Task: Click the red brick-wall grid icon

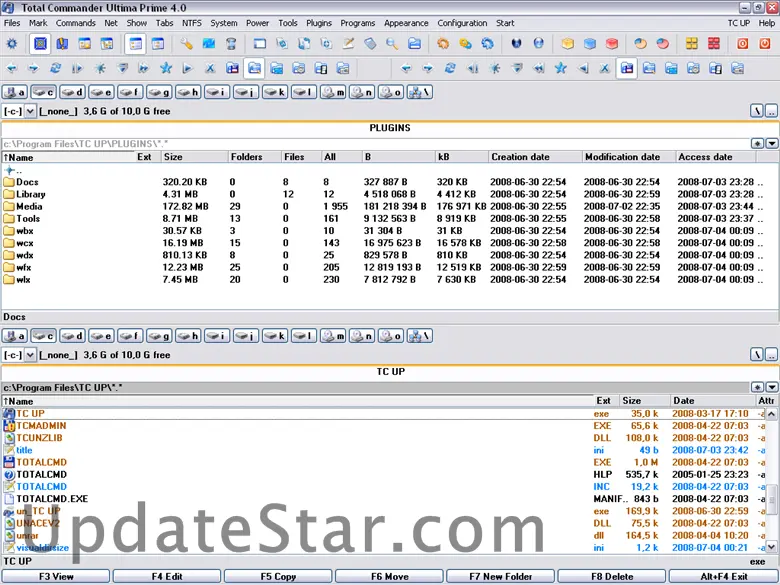Action: 714,44
